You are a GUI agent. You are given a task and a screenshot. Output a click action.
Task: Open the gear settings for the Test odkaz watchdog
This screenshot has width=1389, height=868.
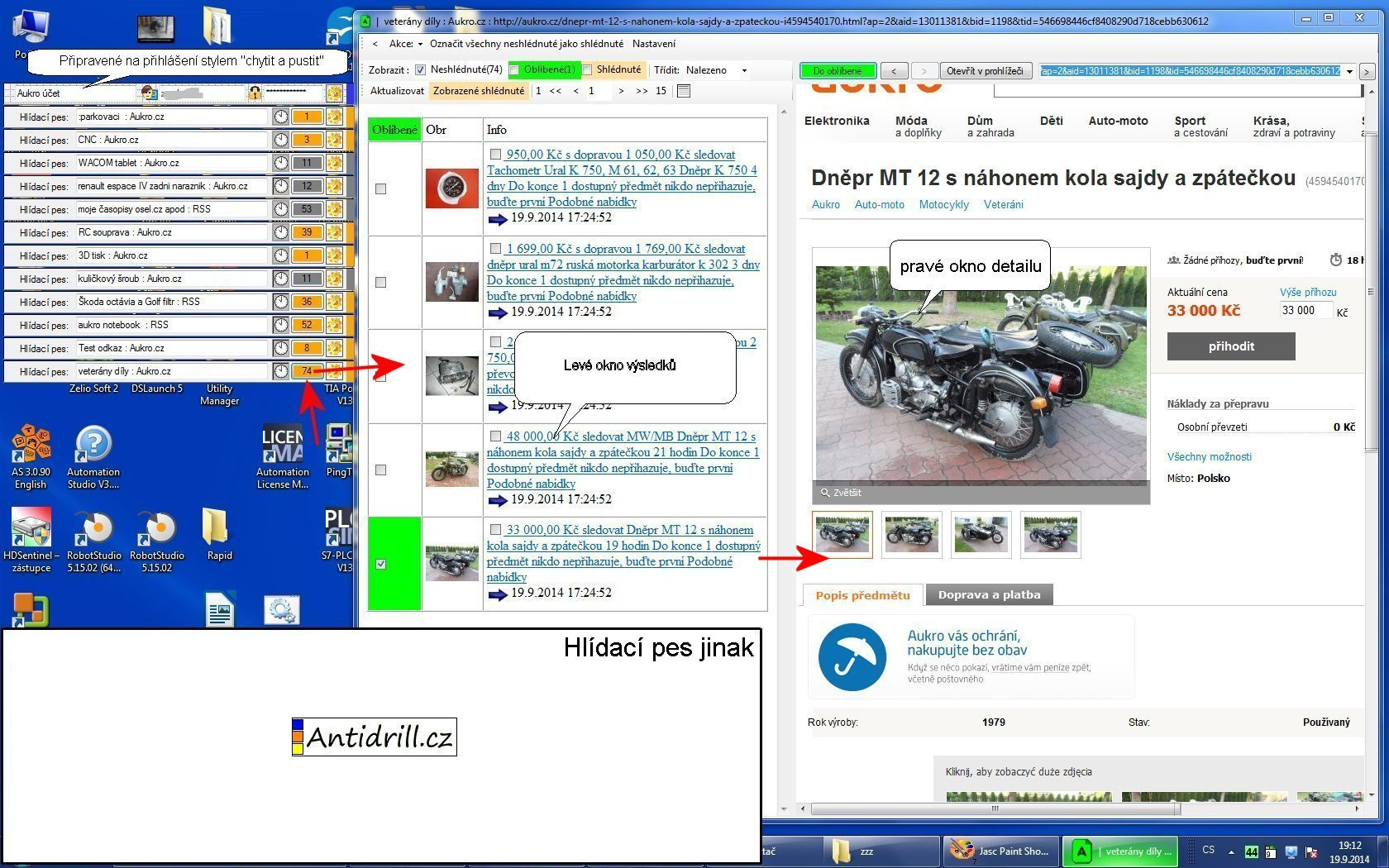(x=334, y=348)
